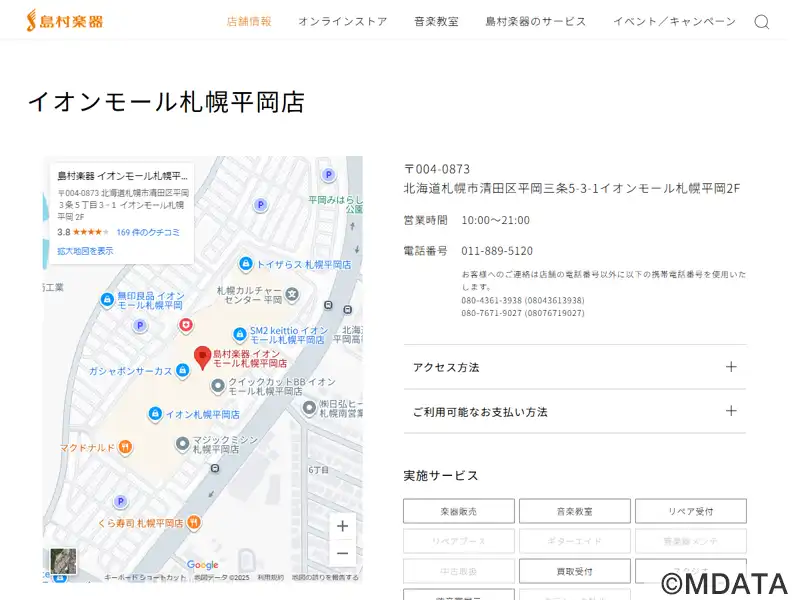Click the SM2 keittio shopping pin
The height and width of the screenshot is (600, 800).
coord(239,334)
